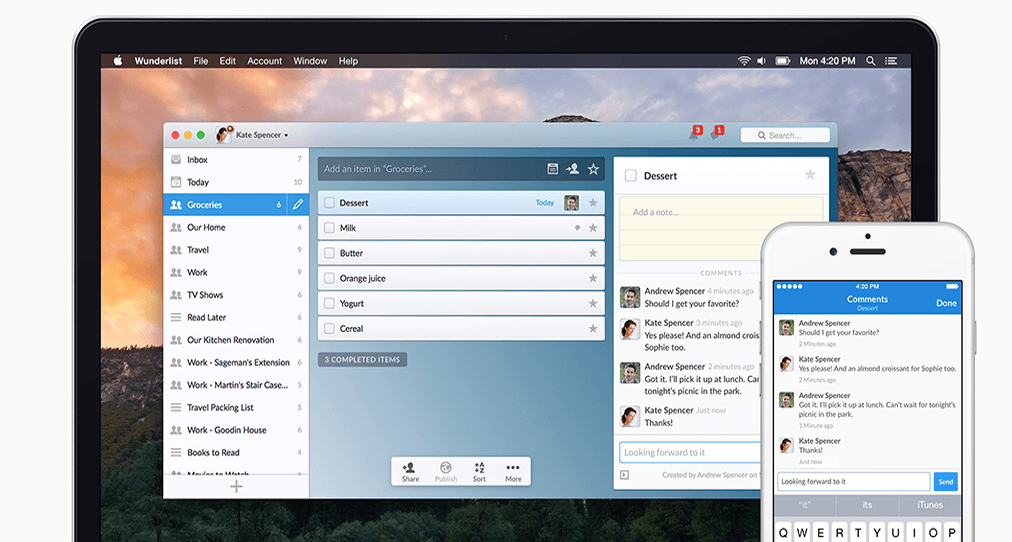The image size is (1012, 542).
Task: Open Spotlight search magnifier icon
Action: (871, 61)
